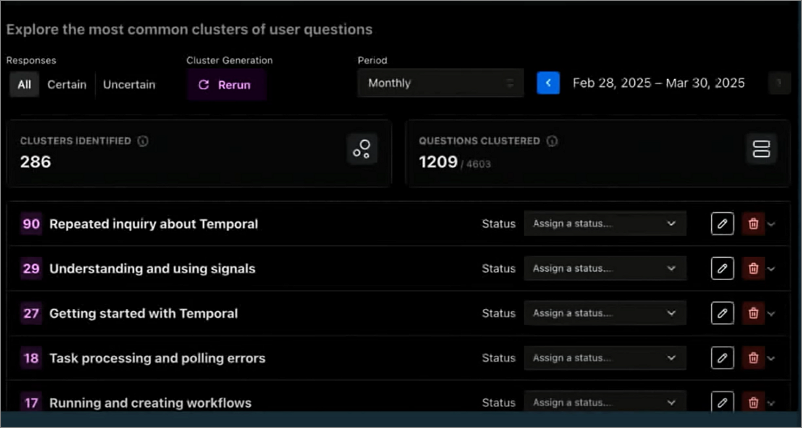Delete the Getting started with Temporal cluster
Image resolution: width=802 pixels, height=428 pixels.
point(753,313)
